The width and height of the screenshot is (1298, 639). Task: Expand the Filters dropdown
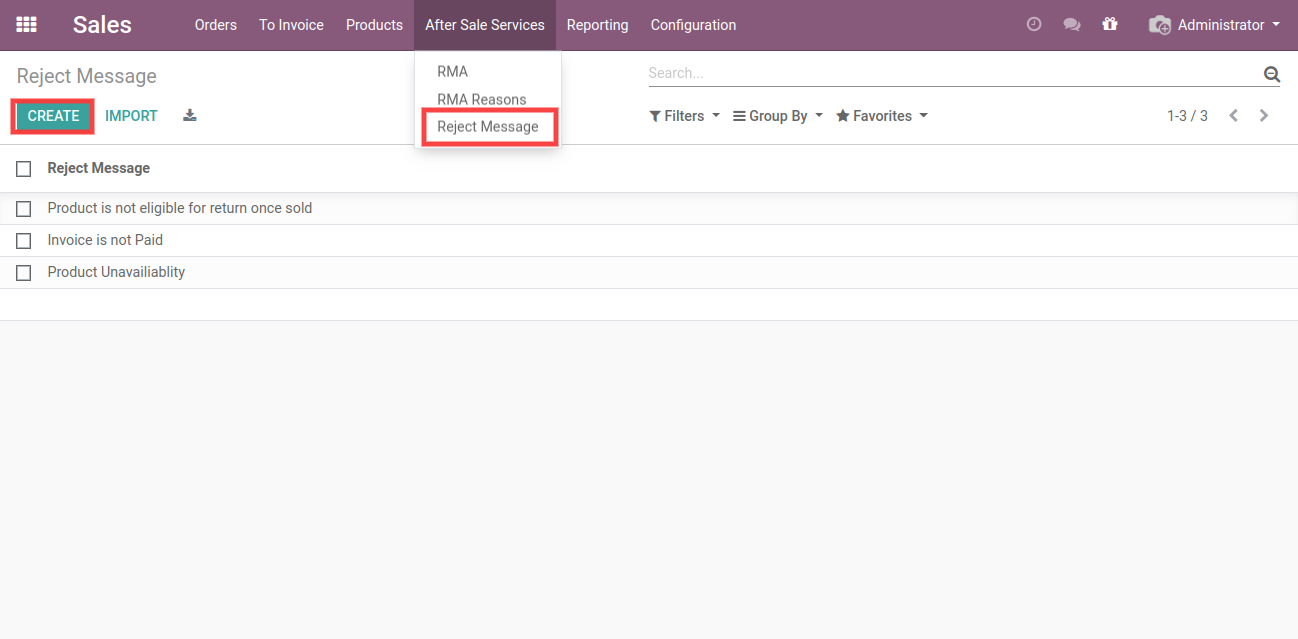(x=684, y=116)
